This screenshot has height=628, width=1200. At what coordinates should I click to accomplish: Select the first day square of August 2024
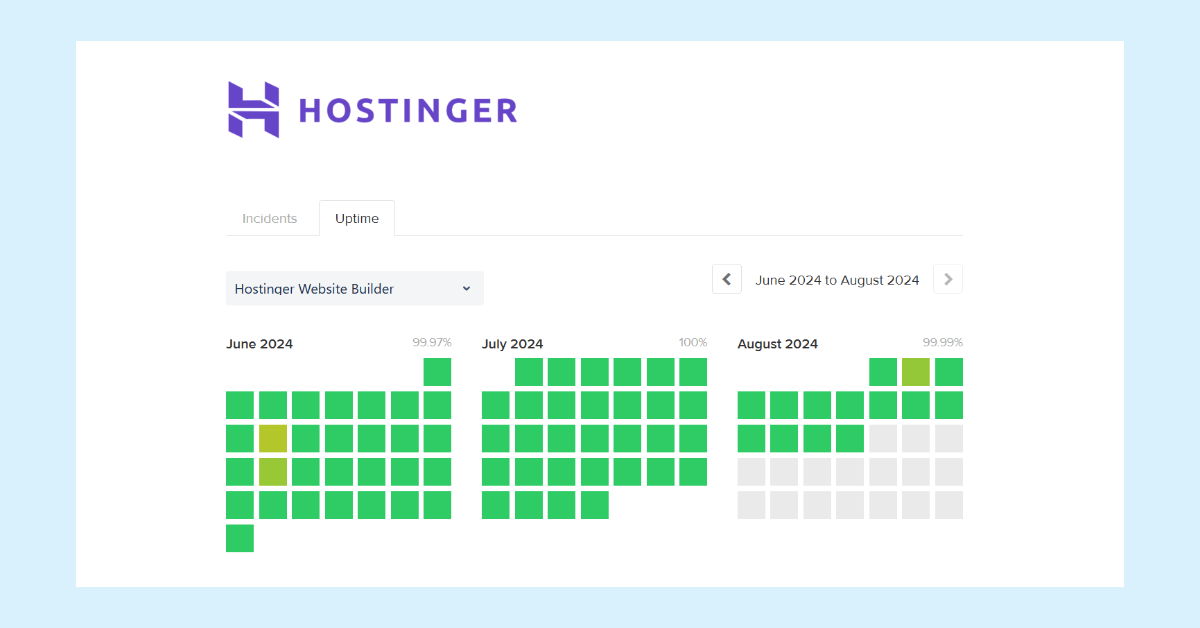click(x=883, y=372)
